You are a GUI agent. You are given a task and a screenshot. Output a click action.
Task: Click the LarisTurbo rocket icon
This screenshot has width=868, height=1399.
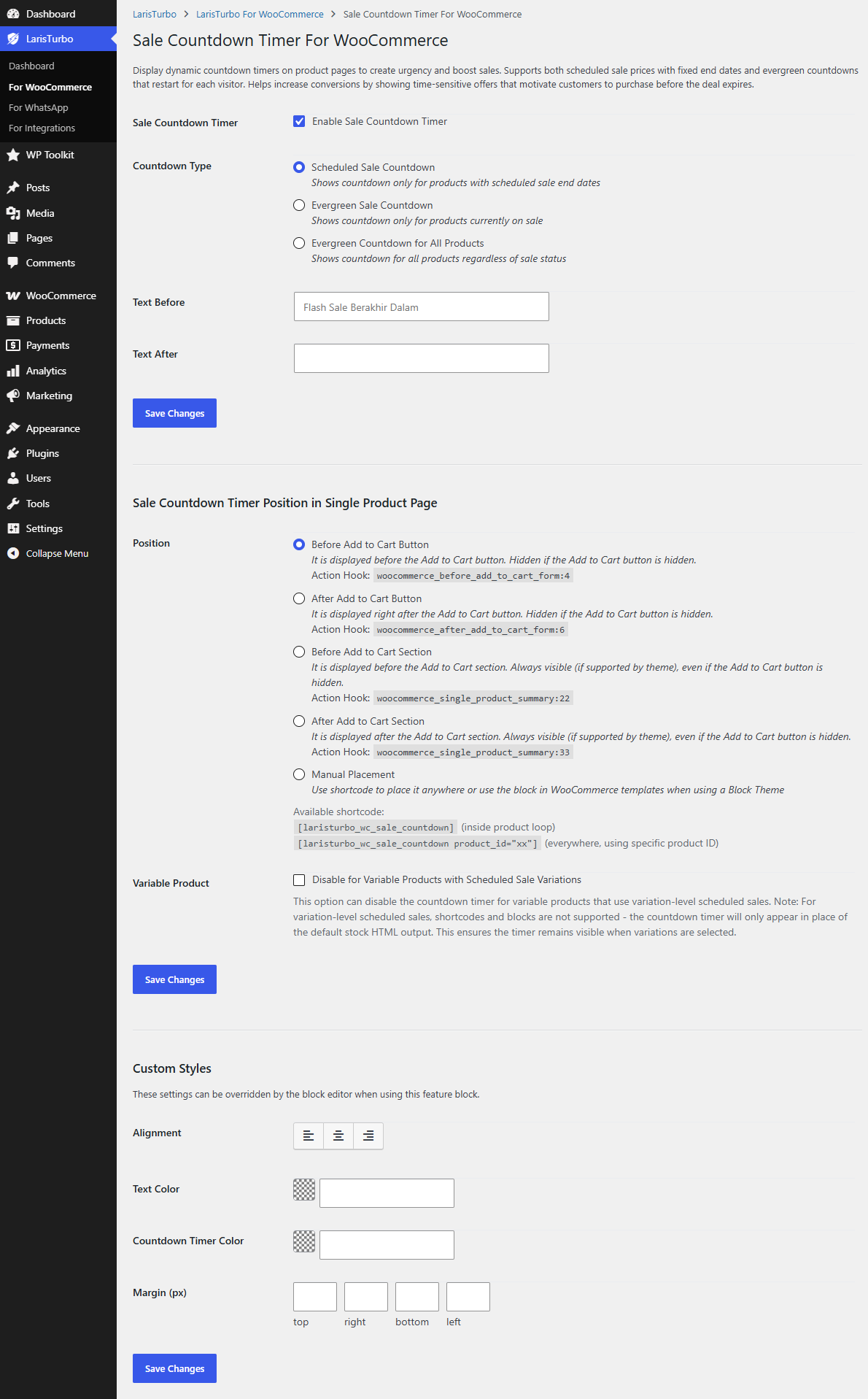[13, 39]
